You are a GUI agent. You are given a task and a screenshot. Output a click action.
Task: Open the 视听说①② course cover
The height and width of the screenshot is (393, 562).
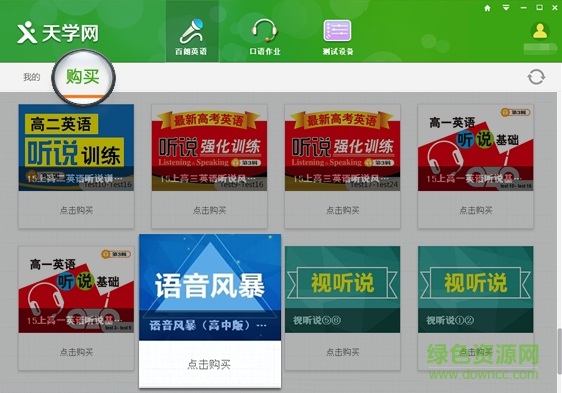476,289
